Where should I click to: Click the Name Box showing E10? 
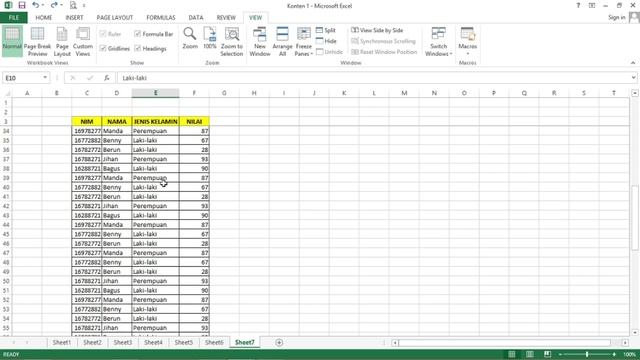click(22, 78)
